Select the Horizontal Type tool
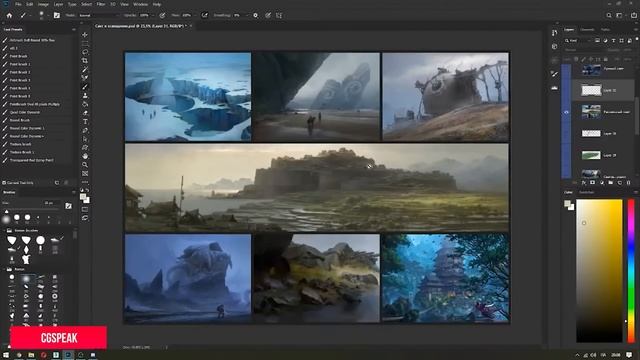The image size is (640, 360). coord(85,121)
